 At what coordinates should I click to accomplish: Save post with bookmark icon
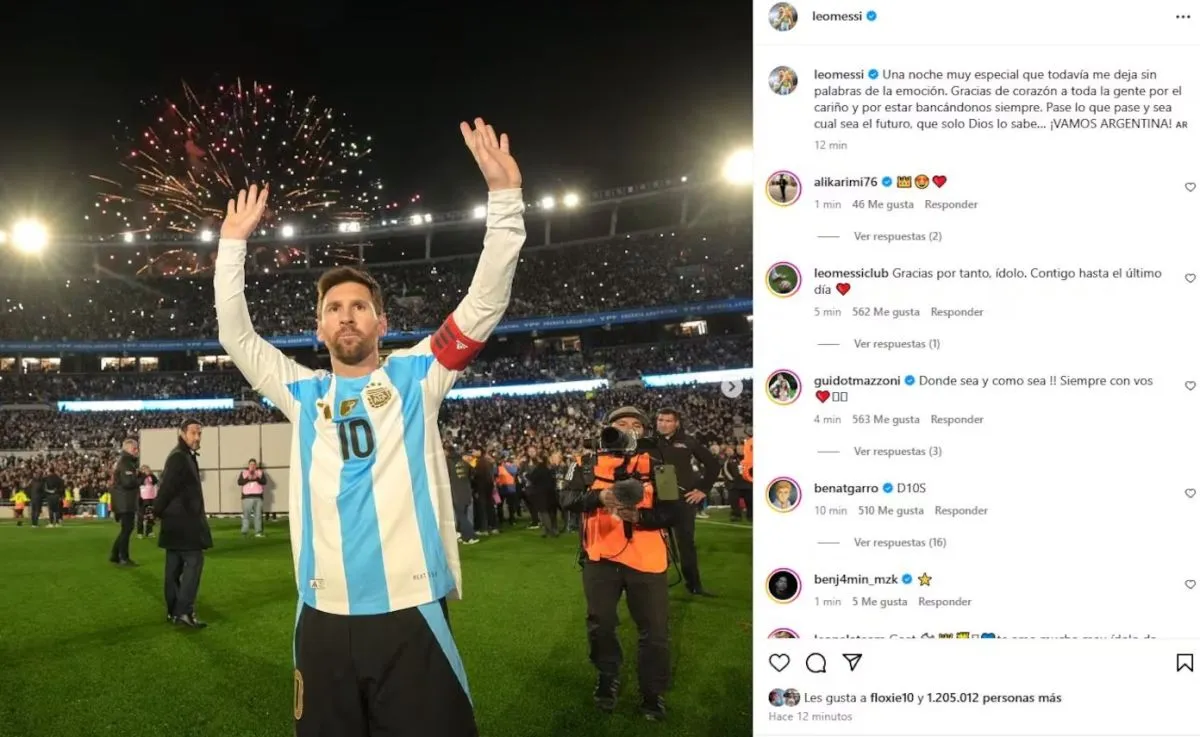click(x=1184, y=663)
